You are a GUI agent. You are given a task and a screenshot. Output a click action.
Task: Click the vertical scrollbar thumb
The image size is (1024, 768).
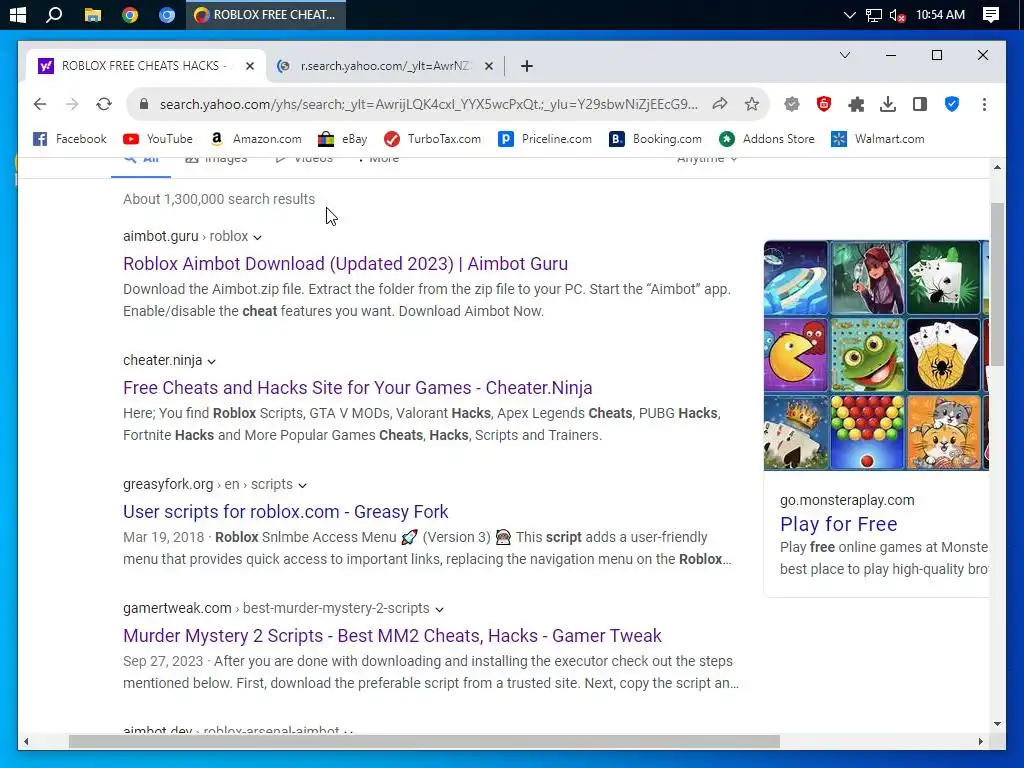click(997, 284)
